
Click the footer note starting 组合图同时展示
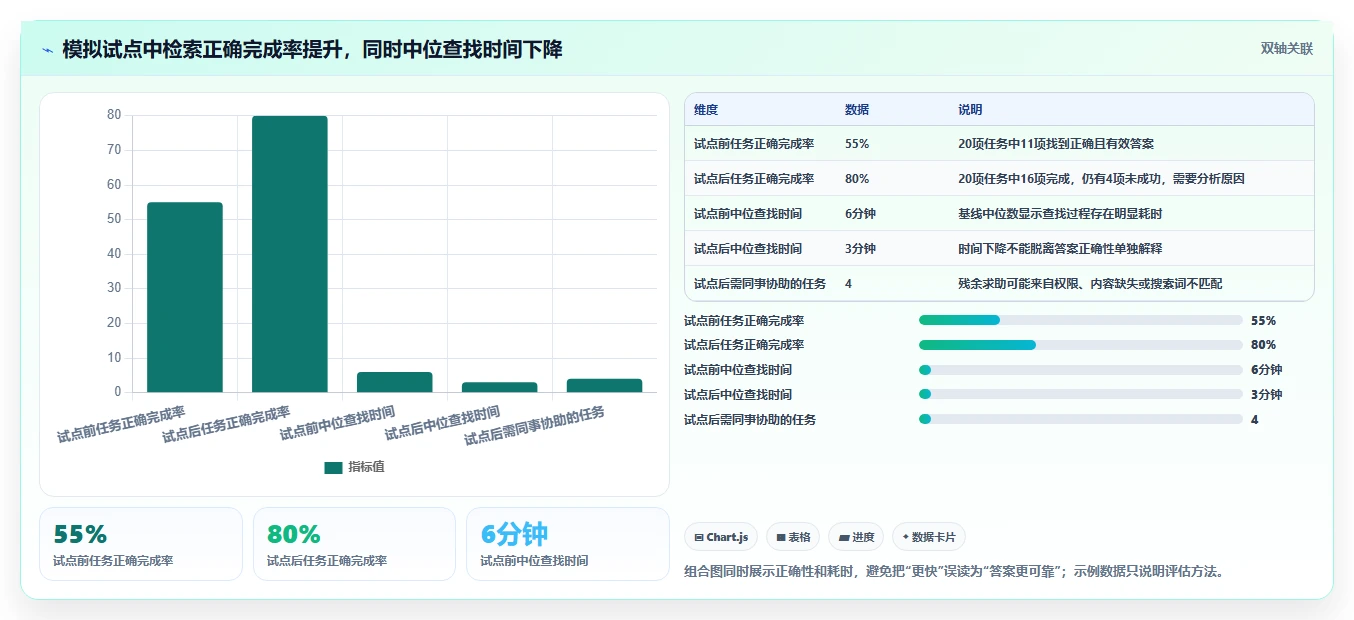[954, 572]
